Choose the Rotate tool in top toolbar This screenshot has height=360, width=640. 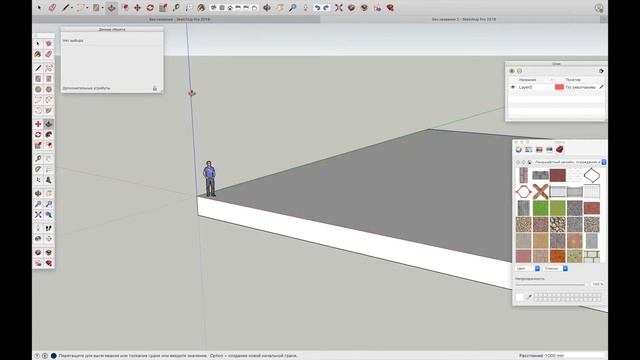150,7
